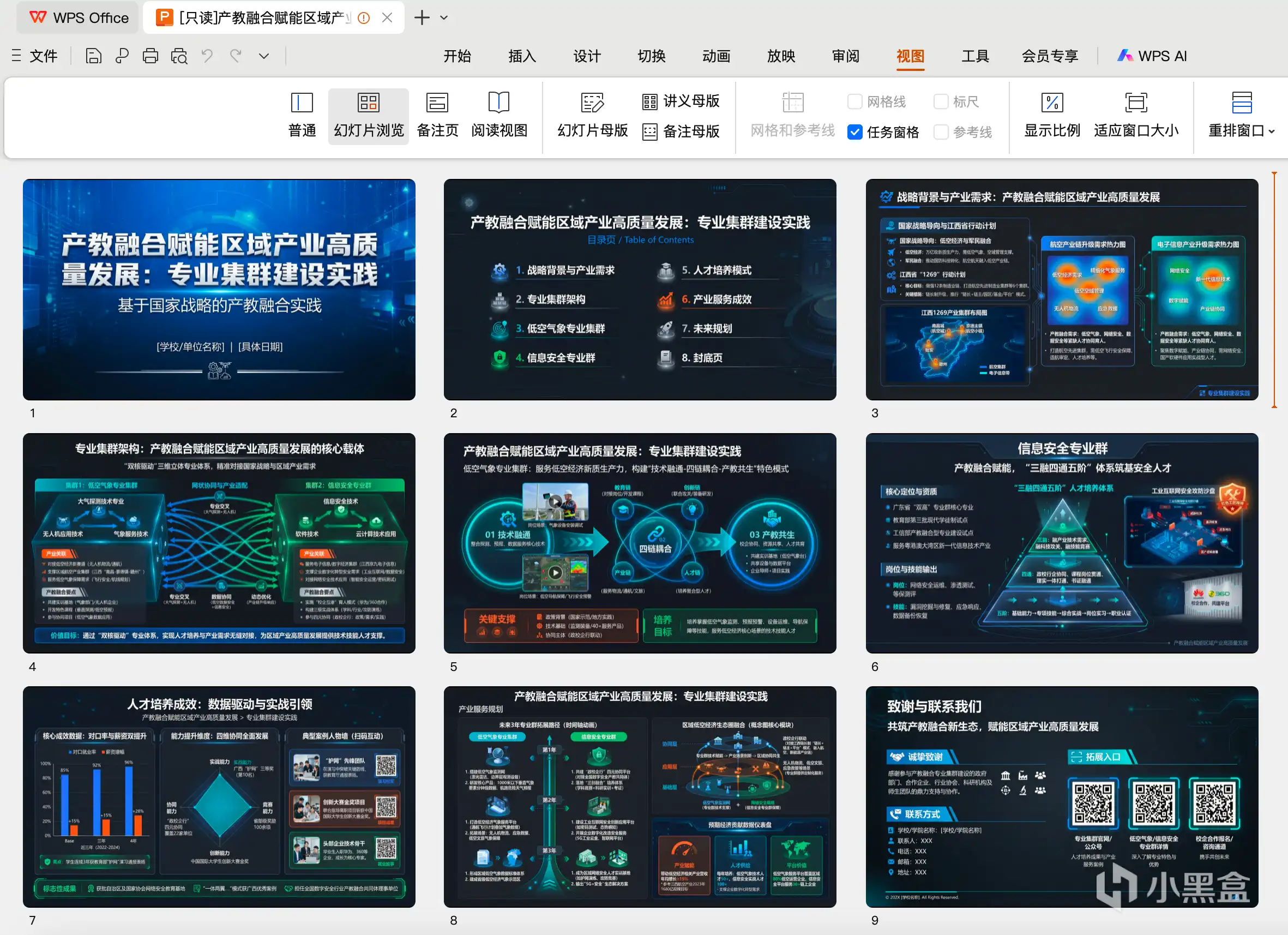The width and height of the screenshot is (1288, 935).
Task: Open the new tab dropdown chevron
Action: (444, 17)
